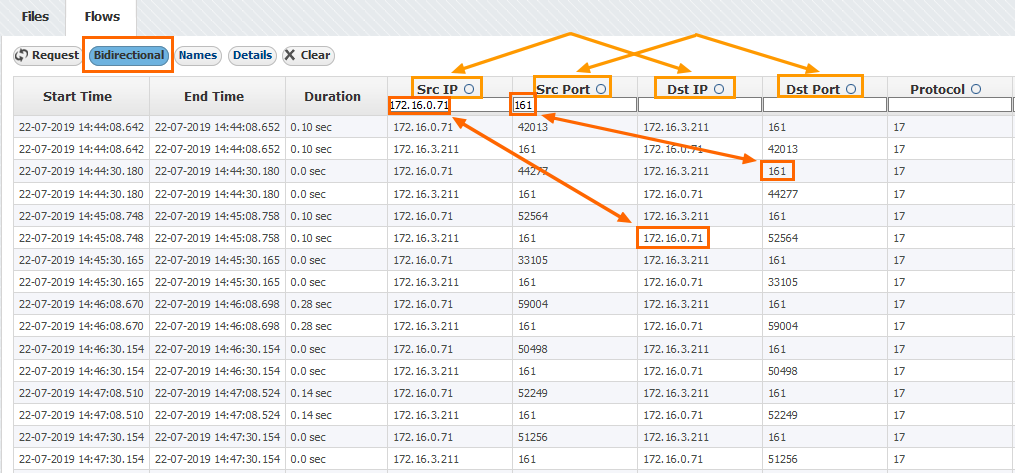Click the empty Dst Port filter field
Image resolution: width=1015 pixels, height=473 pixels.
tap(824, 105)
